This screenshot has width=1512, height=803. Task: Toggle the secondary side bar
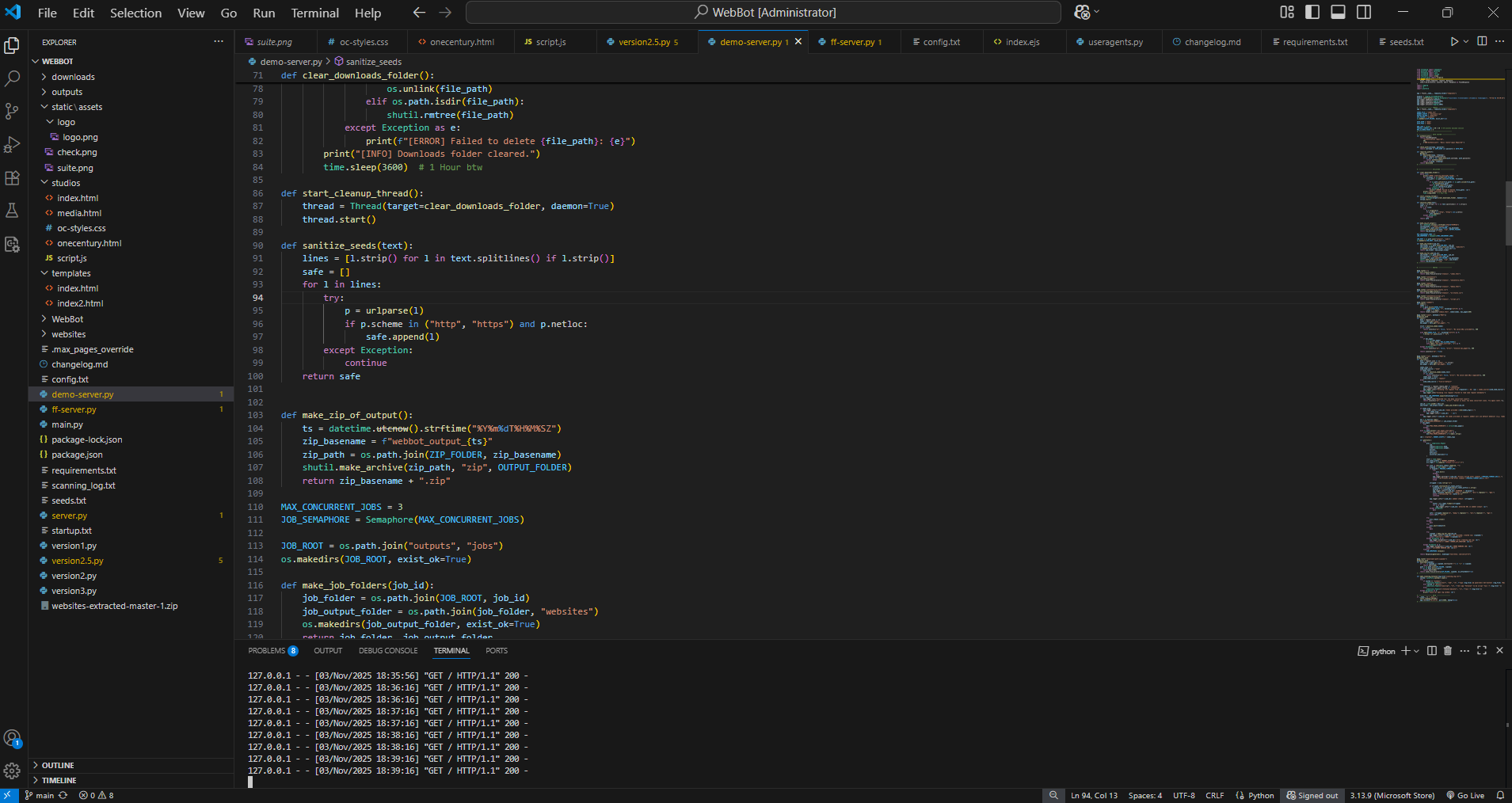(x=1364, y=13)
